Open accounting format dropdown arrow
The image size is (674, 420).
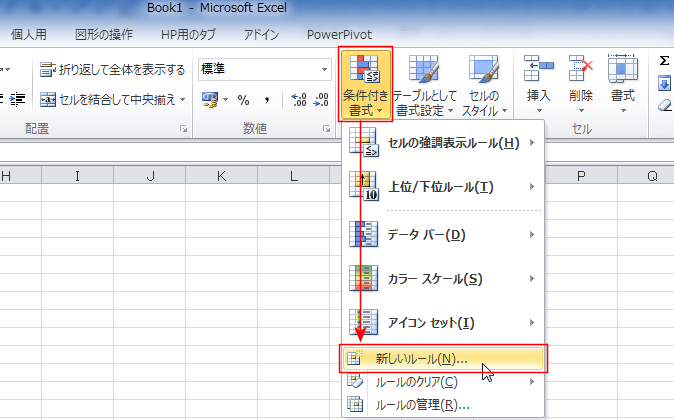pyautogui.click(x=225, y=100)
